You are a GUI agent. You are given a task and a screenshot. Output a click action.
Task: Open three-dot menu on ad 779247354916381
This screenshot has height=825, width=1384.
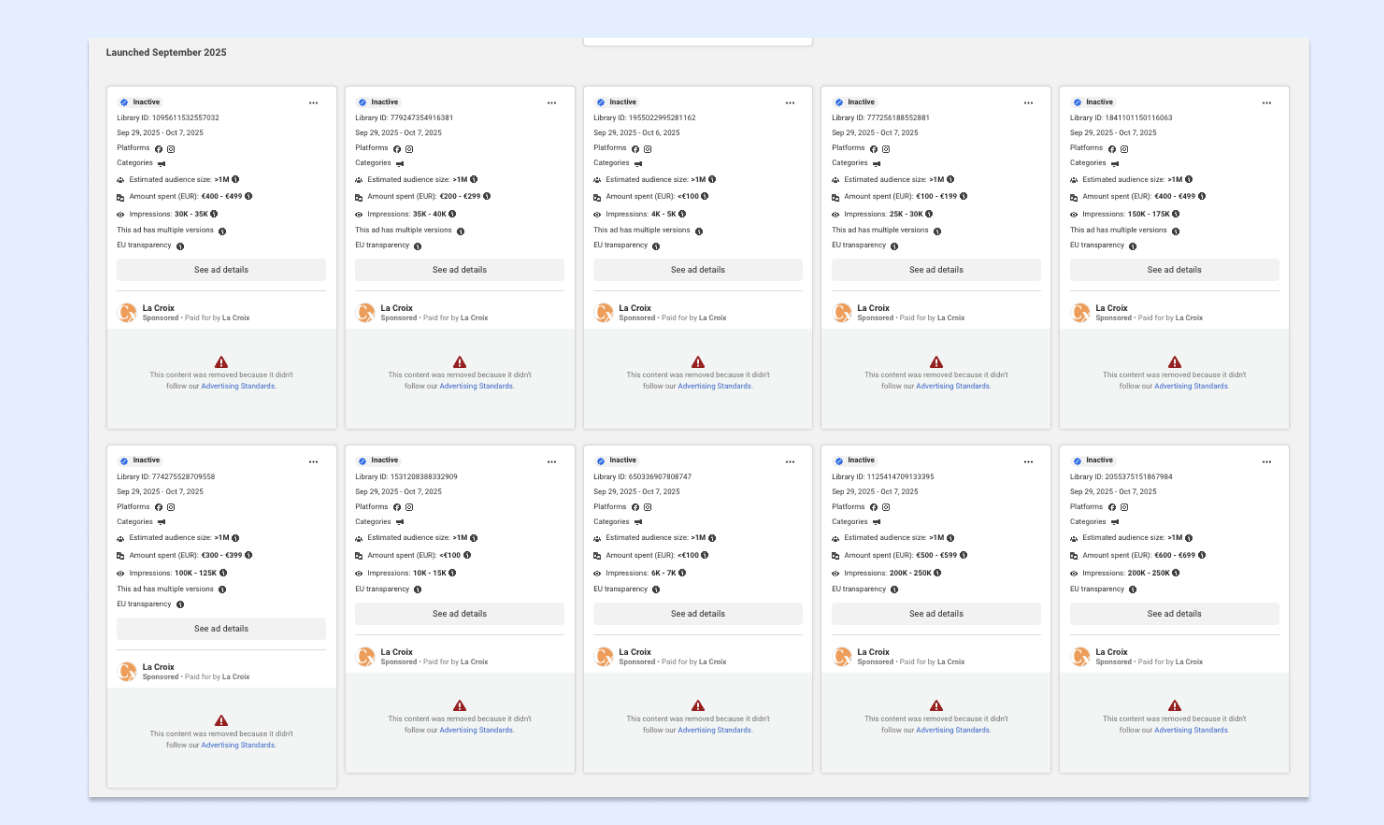coord(551,103)
